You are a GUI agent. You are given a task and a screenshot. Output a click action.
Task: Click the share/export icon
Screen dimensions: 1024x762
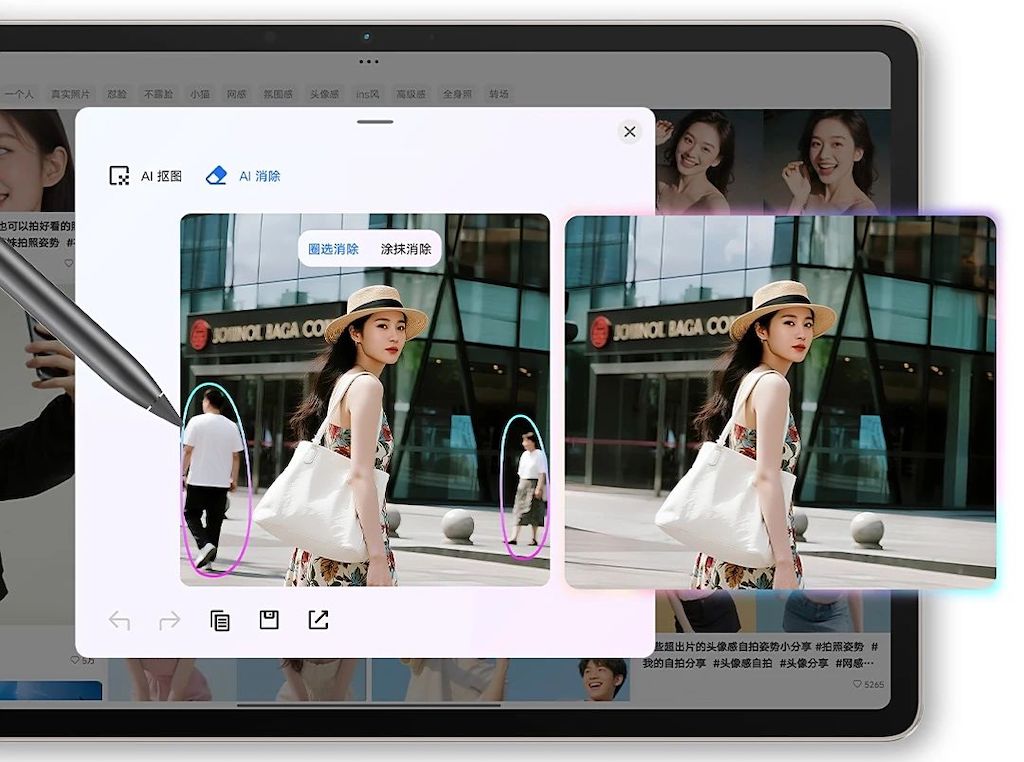(x=318, y=620)
